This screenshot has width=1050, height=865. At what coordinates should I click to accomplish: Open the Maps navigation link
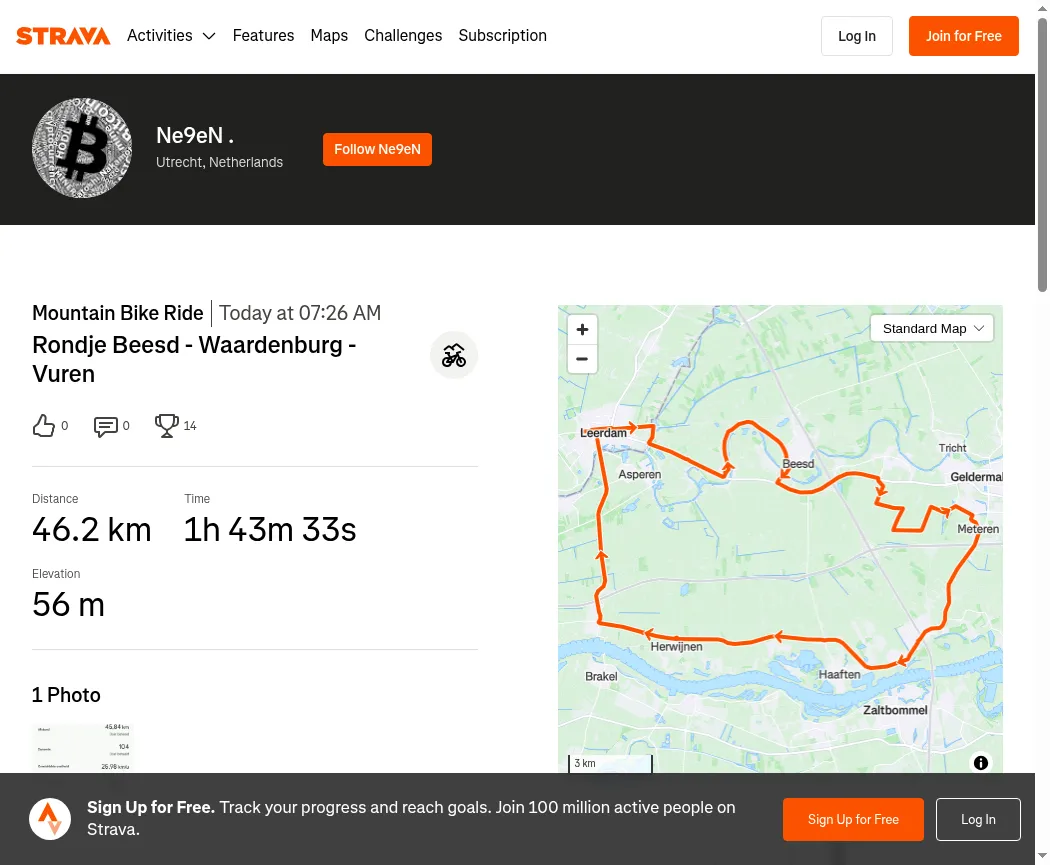(x=329, y=35)
